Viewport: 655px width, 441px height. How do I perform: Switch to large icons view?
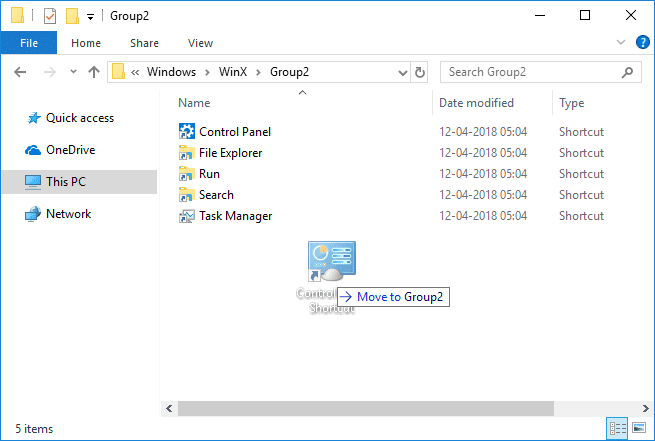pyautogui.click(x=639, y=428)
